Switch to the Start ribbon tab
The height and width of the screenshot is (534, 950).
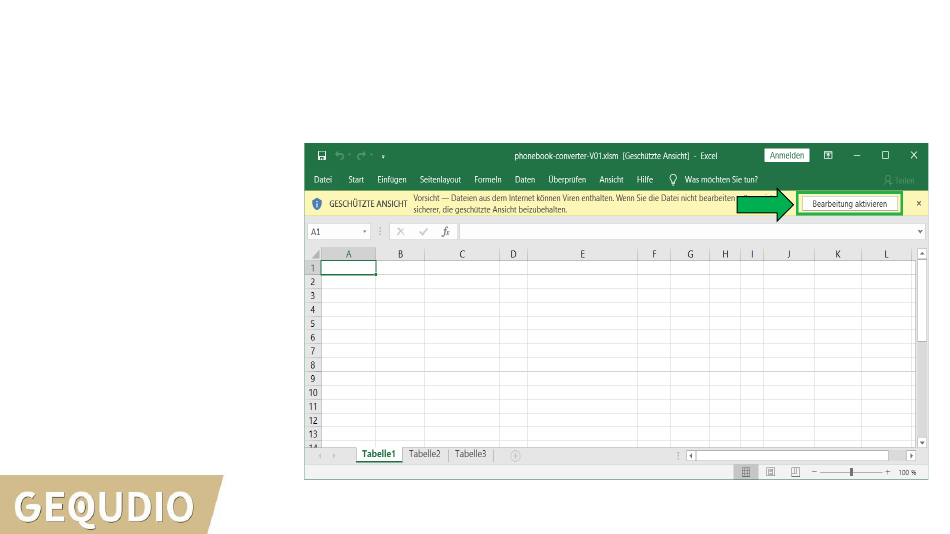coord(356,179)
